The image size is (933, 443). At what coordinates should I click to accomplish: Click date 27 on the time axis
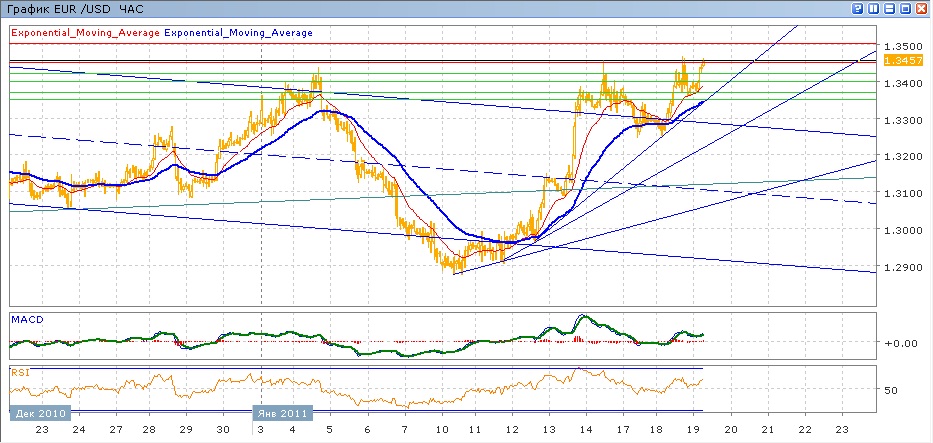(x=115, y=430)
